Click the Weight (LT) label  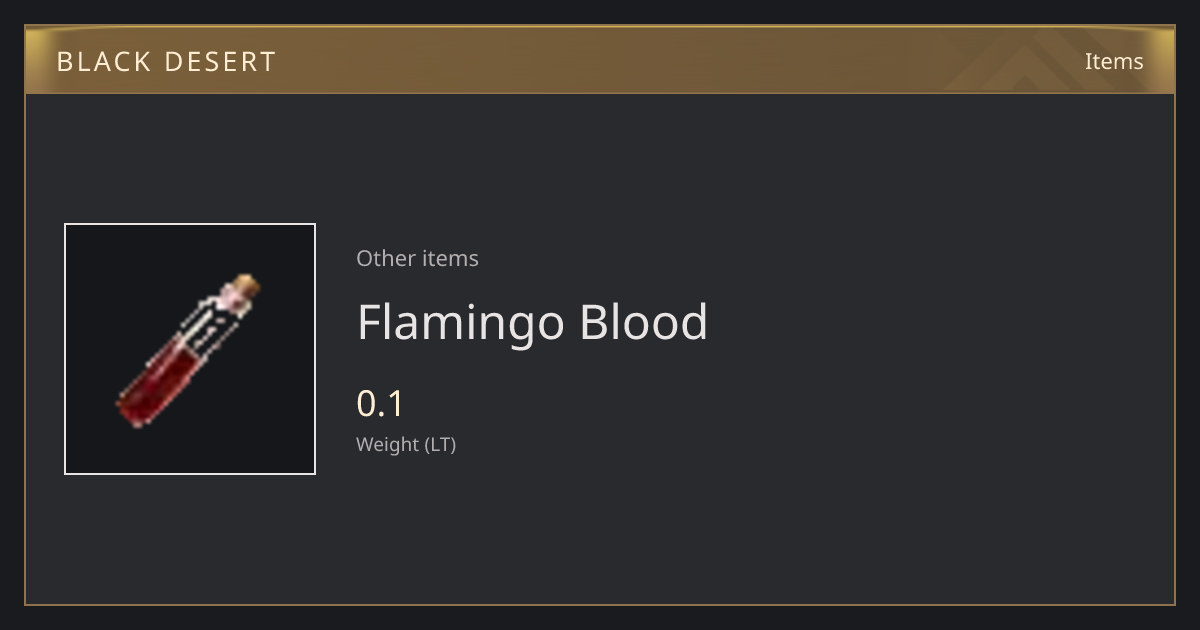pyautogui.click(x=406, y=445)
